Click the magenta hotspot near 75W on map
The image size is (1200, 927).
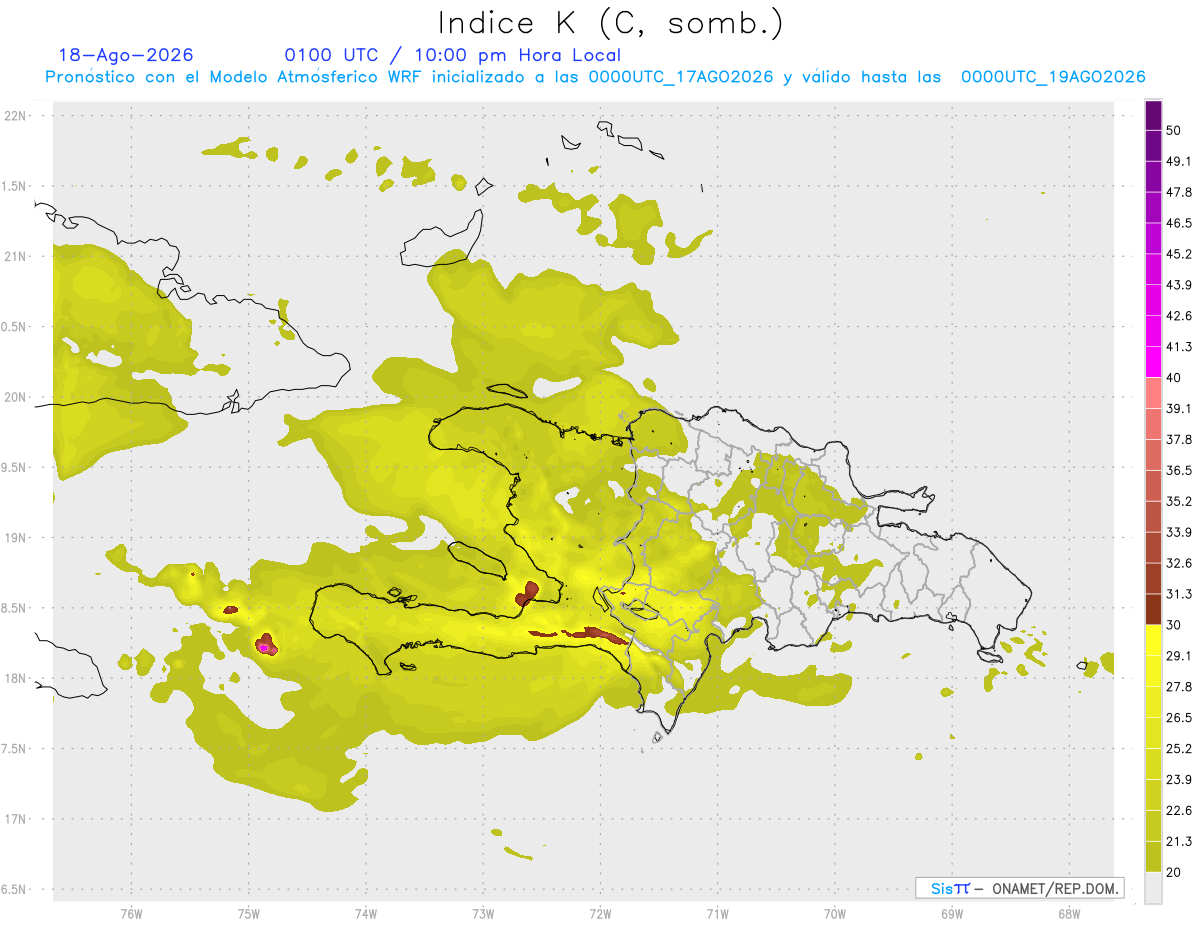(264, 648)
